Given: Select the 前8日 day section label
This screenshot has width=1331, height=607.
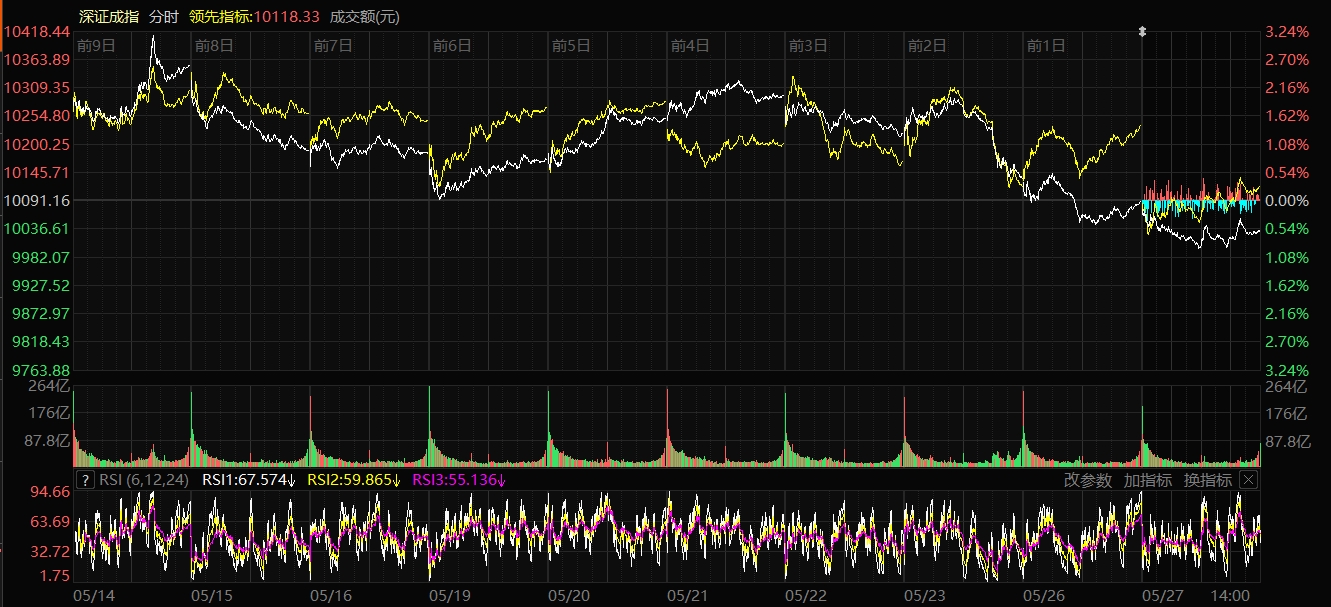Looking at the screenshot, I should pyautogui.click(x=214, y=45).
